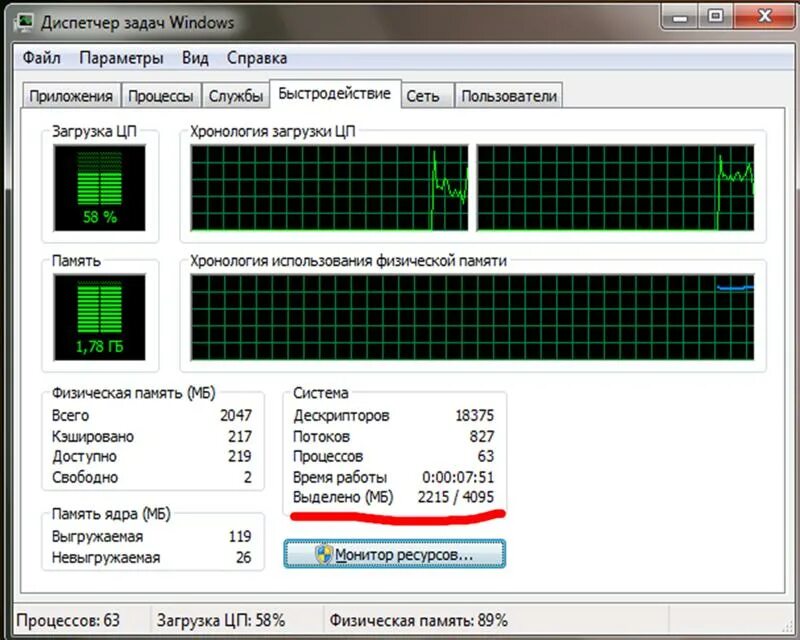Click status bar text Загрузка ЦП: 58%
Screen dimensions: 800x640
pyautogui.click(x=221, y=621)
